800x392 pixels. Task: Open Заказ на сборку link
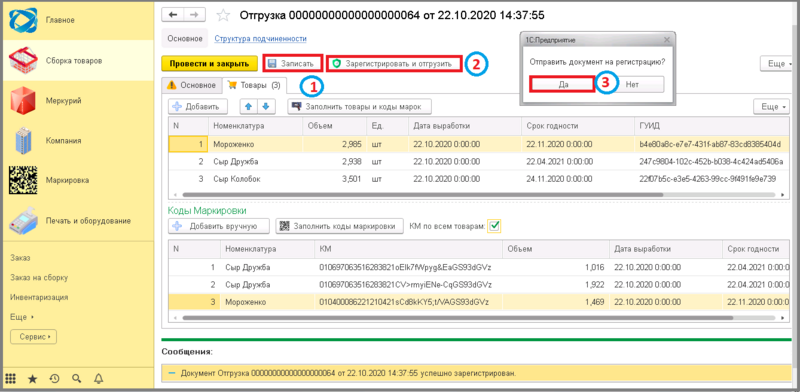pyautogui.click(x=39, y=278)
